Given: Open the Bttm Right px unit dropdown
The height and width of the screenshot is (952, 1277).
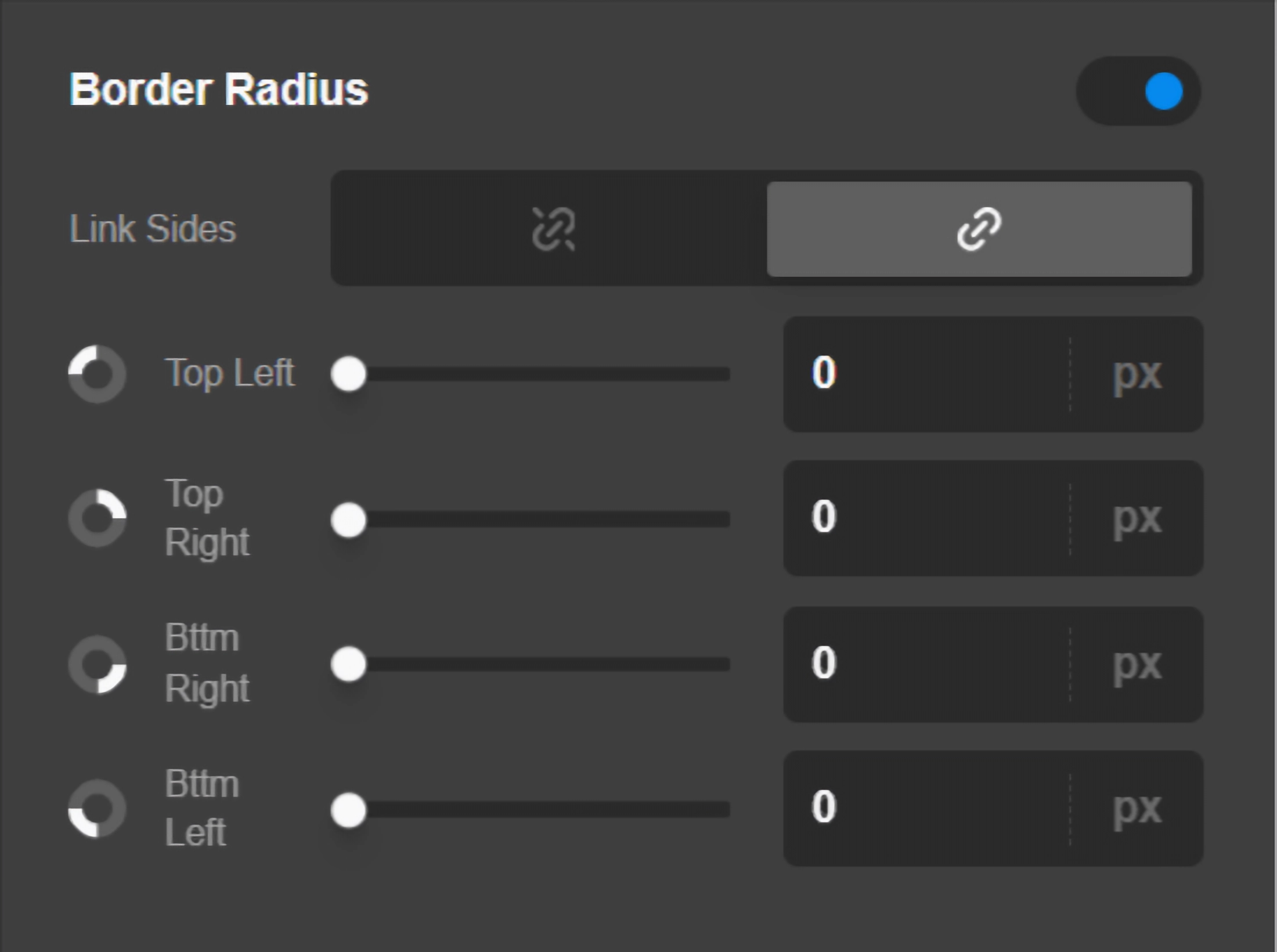Looking at the screenshot, I should [x=1137, y=664].
